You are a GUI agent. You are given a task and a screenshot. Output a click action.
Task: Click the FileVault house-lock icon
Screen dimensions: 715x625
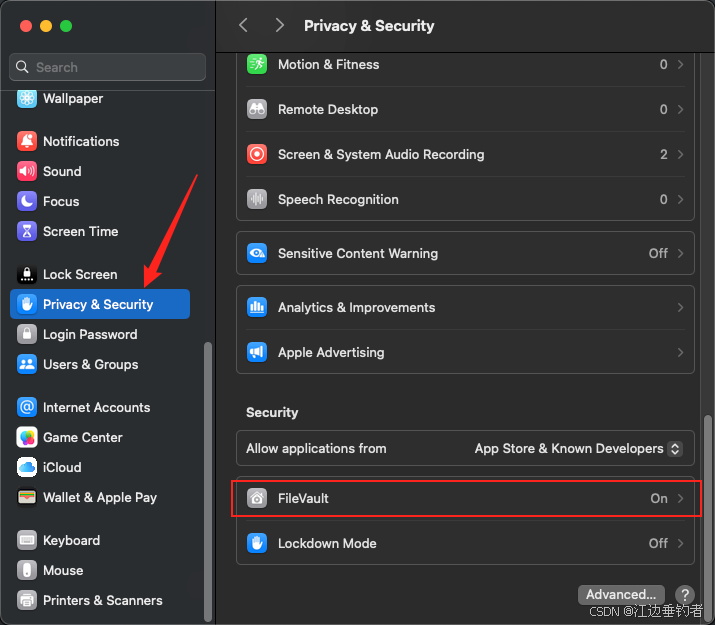pyautogui.click(x=257, y=498)
